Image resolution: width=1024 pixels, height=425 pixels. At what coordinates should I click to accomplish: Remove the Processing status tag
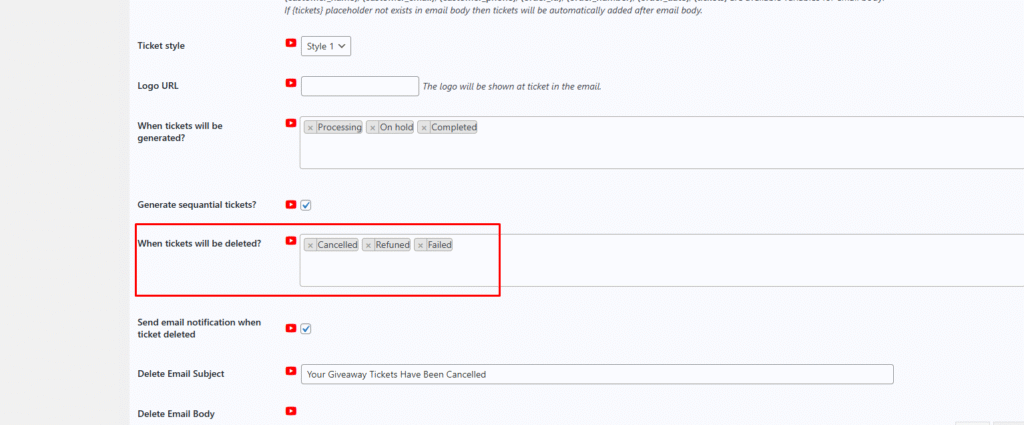click(310, 128)
